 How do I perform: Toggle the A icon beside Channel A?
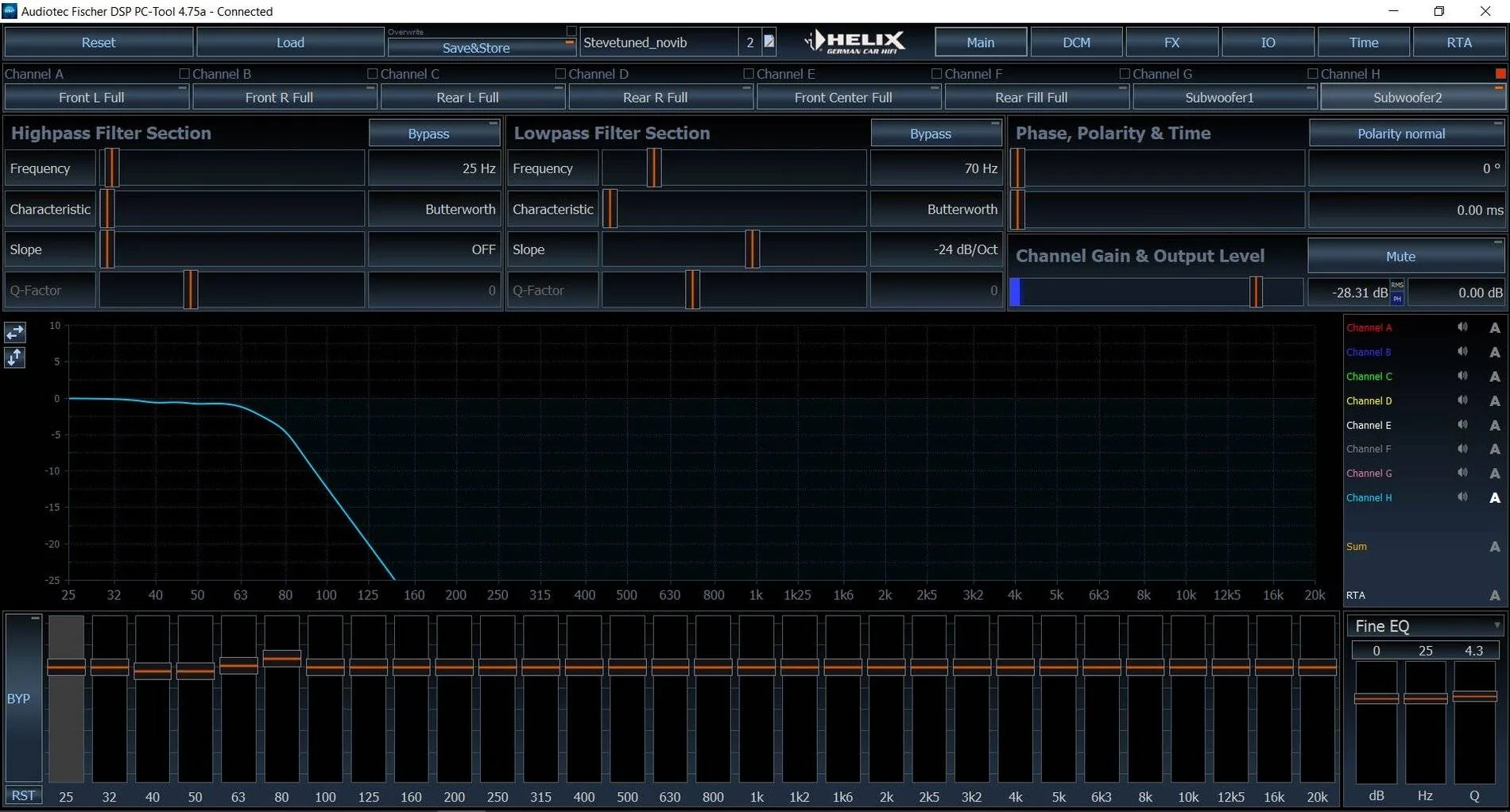[x=1495, y=327]
